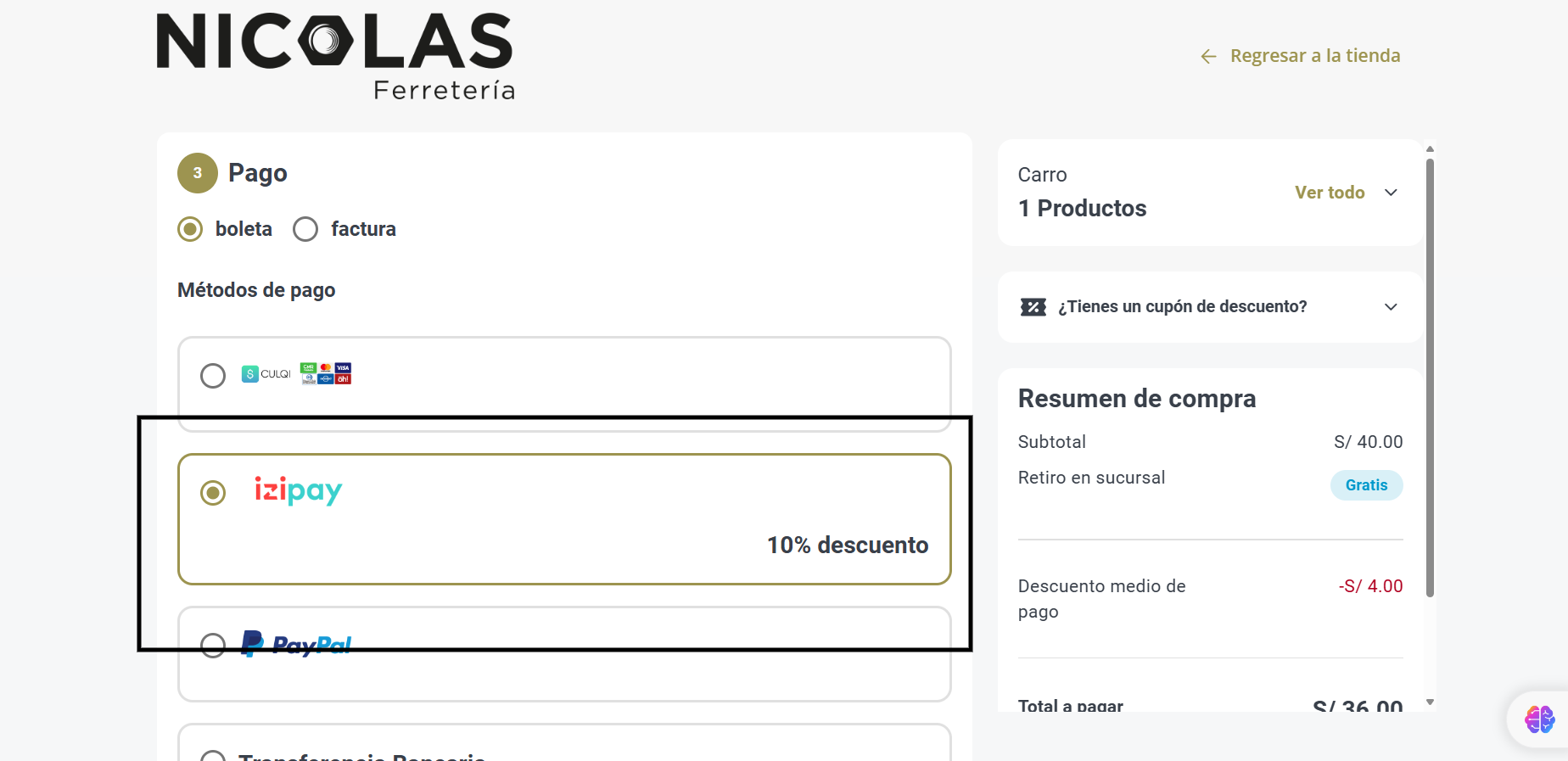Click the step 3 Pago badge
The width and height of the screenshot is (1568, 761).
pos(198,173)
